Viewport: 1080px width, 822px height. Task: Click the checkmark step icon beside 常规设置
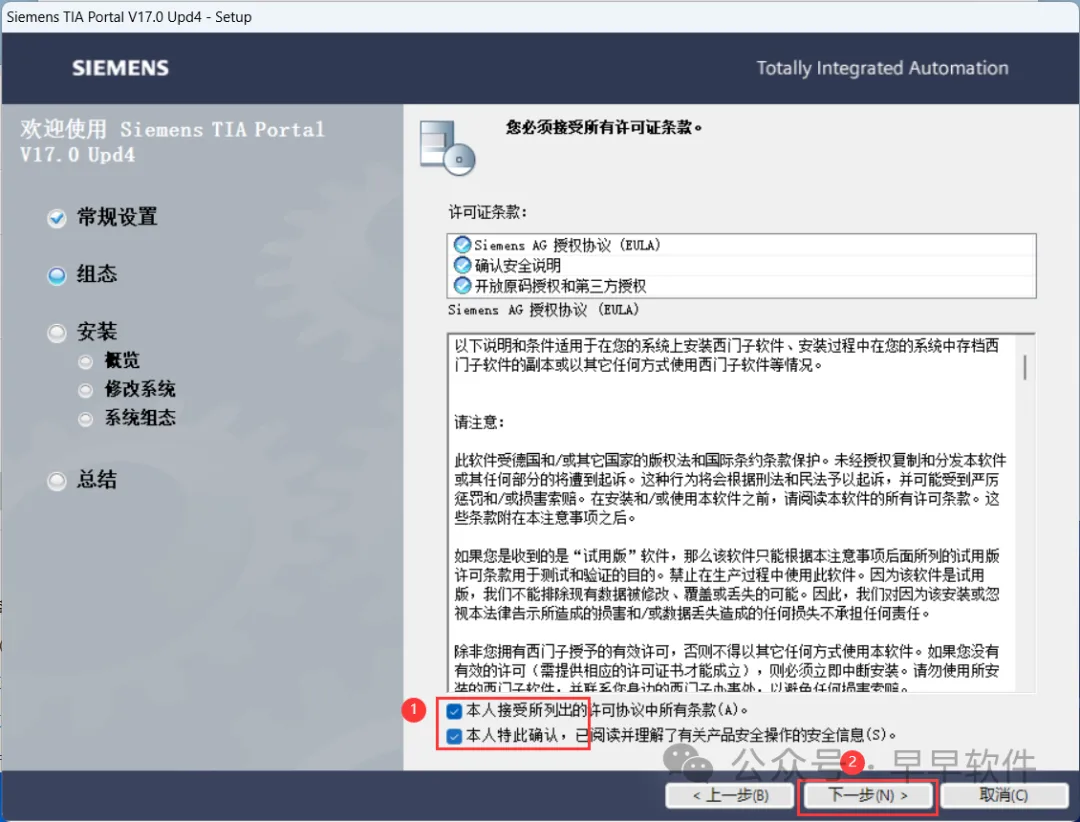(56, 218)
